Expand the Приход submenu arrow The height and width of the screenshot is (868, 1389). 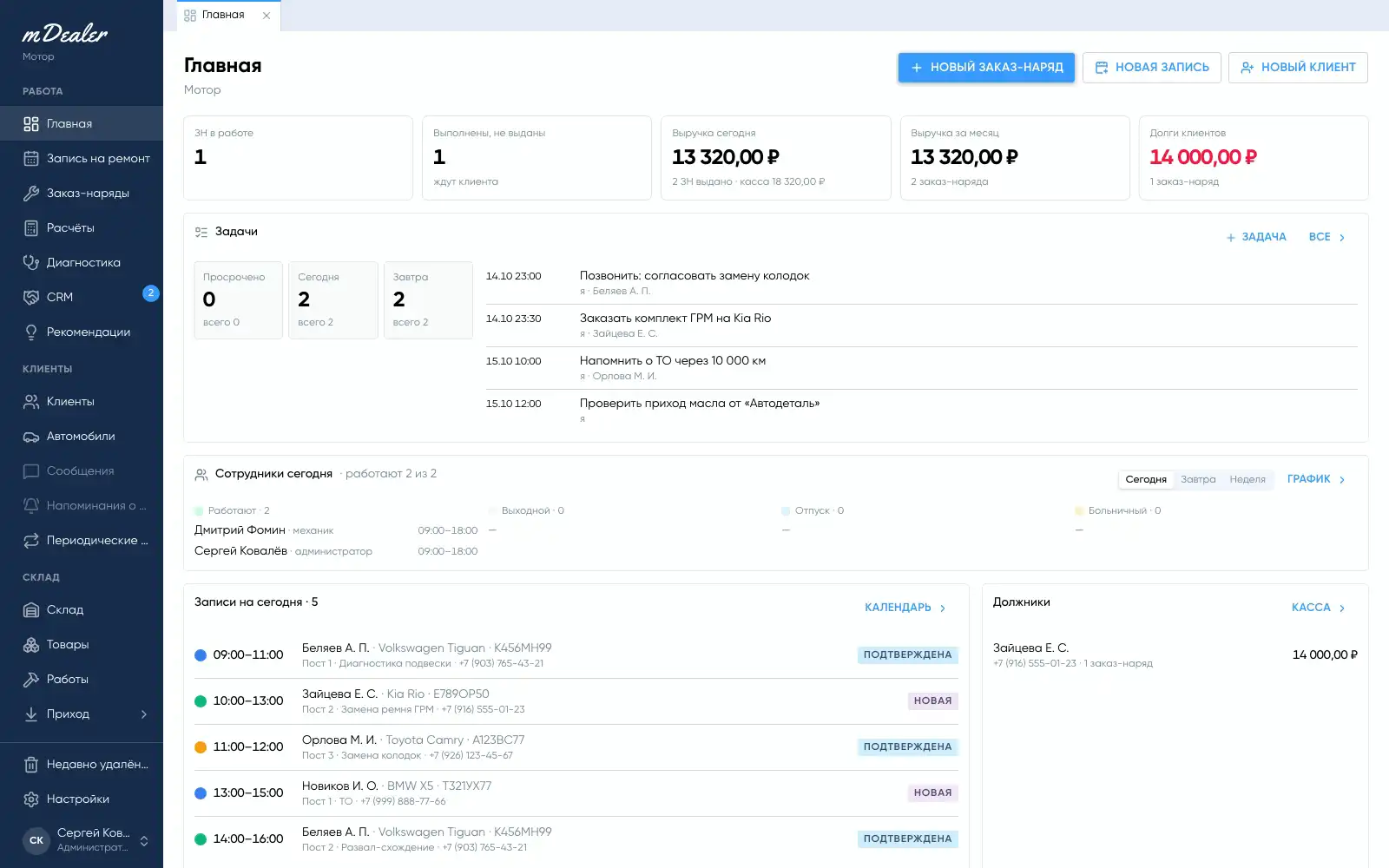(144, 713)
